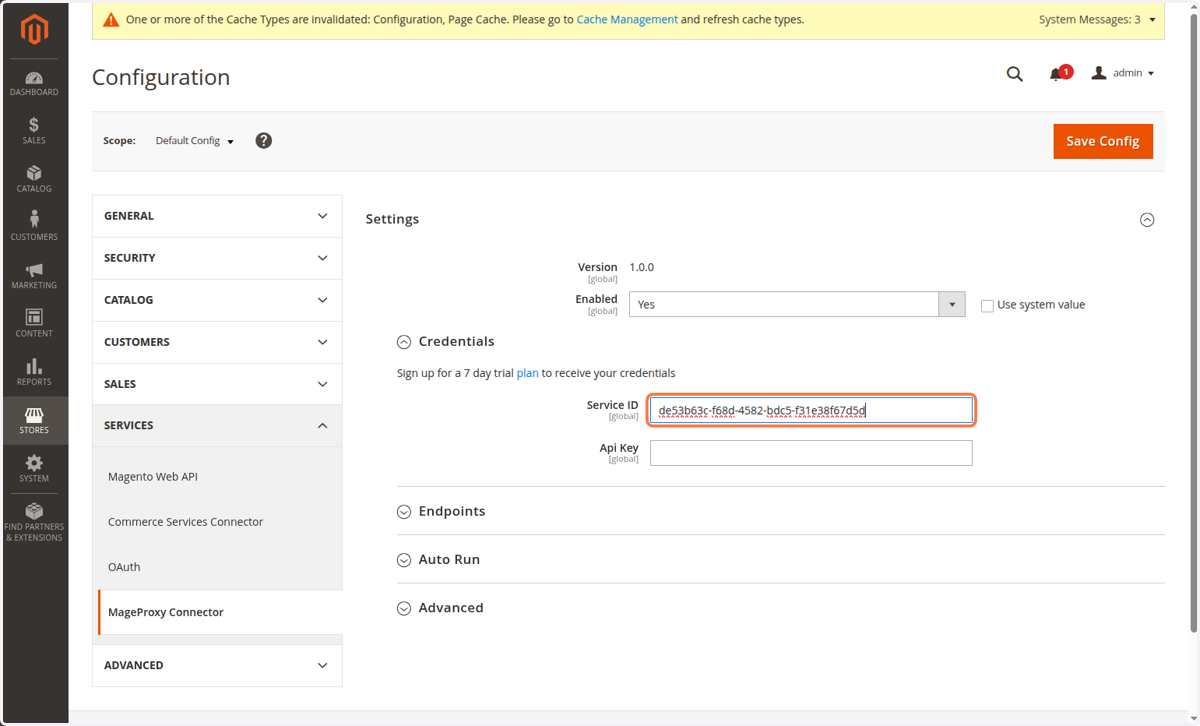
Task: Collapse the Credentials group
Action: (446, 341)
